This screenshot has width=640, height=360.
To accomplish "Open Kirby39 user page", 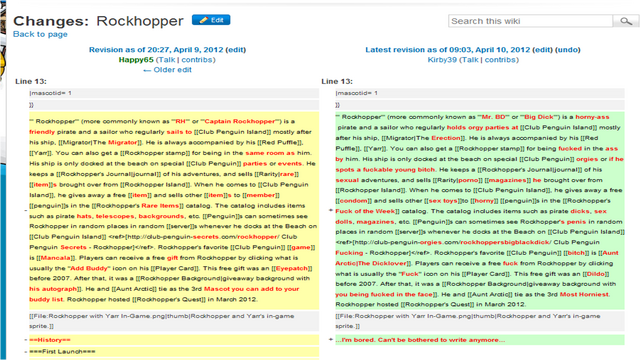I will (x=442, y=60).
